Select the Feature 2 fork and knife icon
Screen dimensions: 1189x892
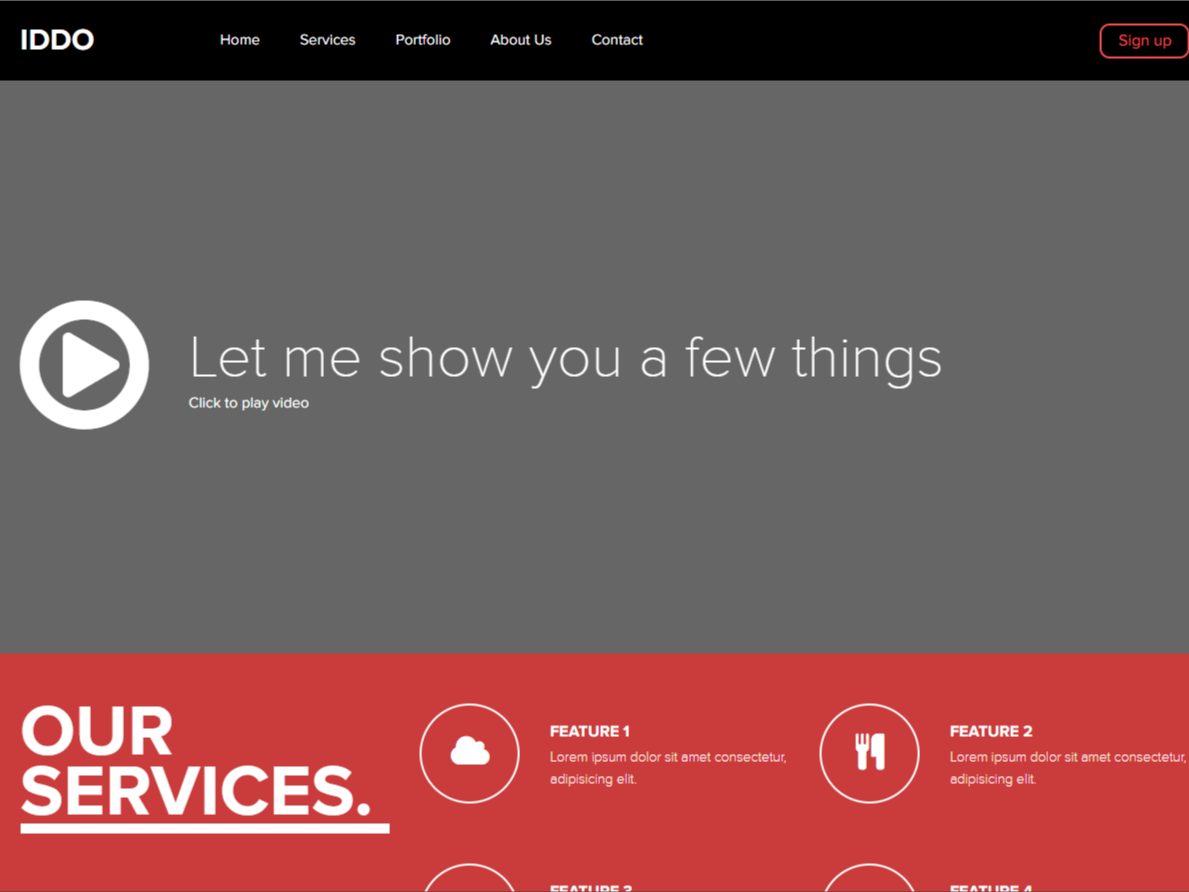[869, 753]
